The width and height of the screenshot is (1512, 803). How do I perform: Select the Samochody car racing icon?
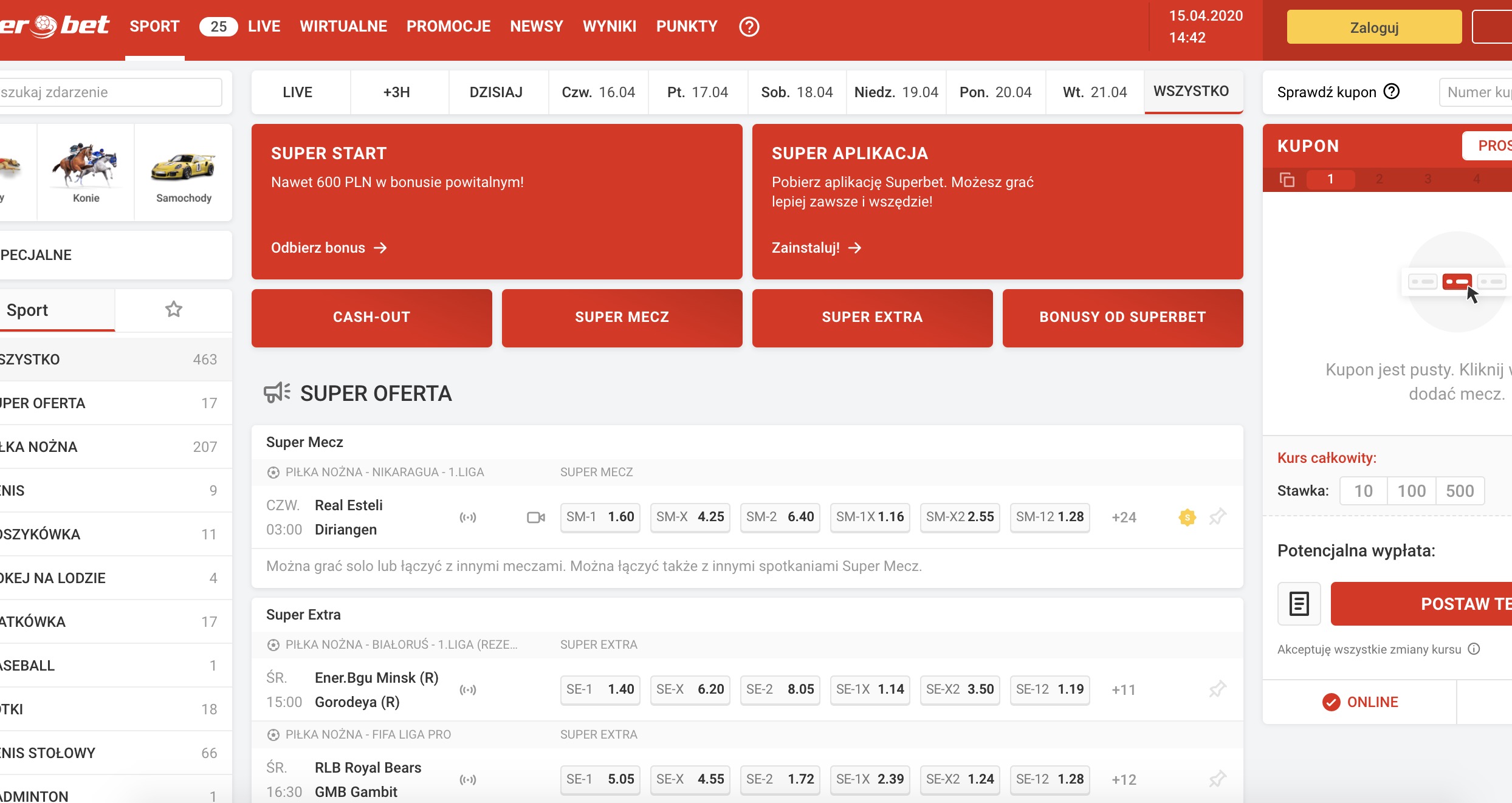pos(184,173)
